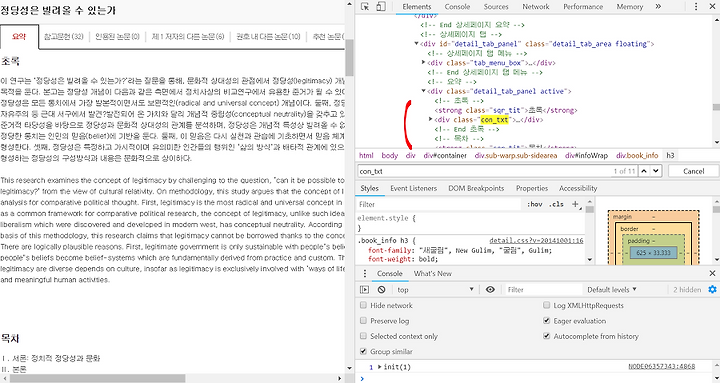Open the Memory tab
This screenshot has height=383, width=720.
point(630,6)
